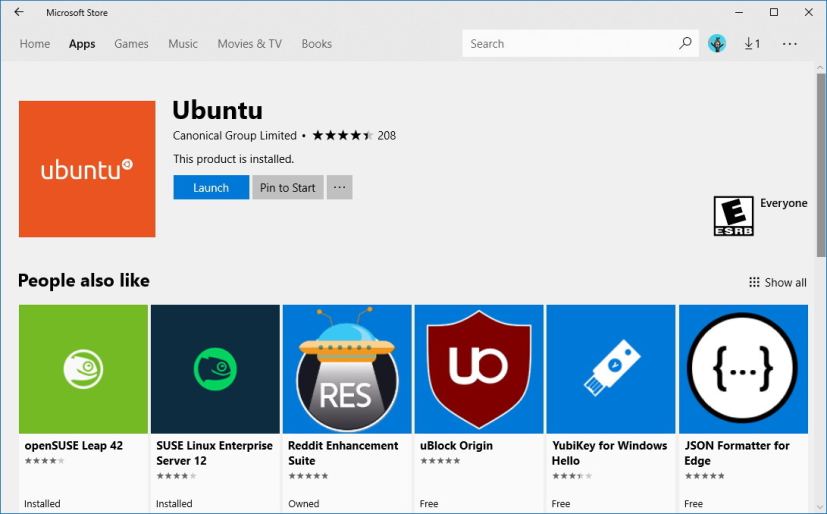This screenshot has height=514, width=827.
Task: Click the Canonical Group Limited publisher link
Action: tap(235, 135)
